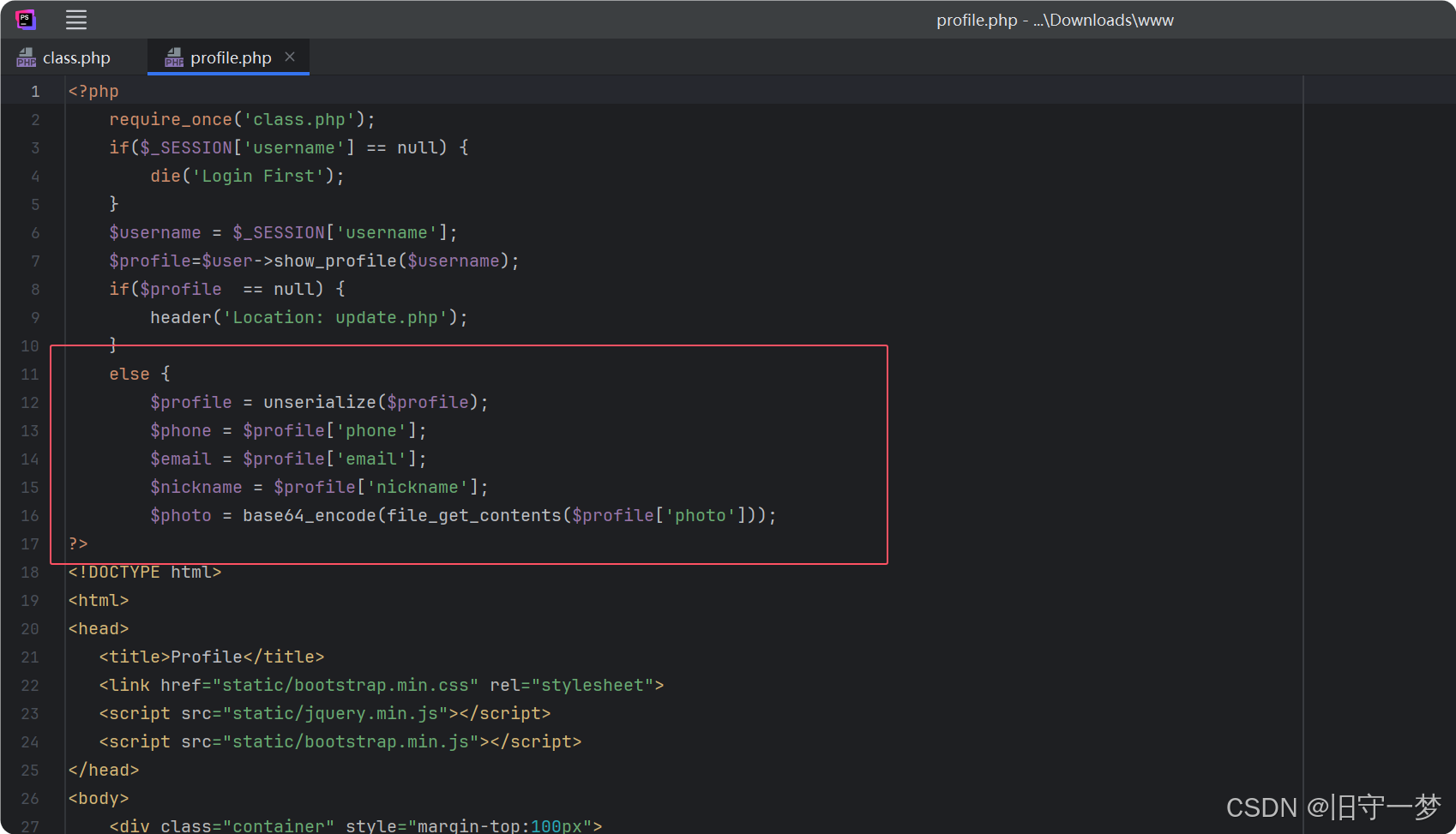
Task: Click the else keyword on line 11
Action: [x=129, y=375]
